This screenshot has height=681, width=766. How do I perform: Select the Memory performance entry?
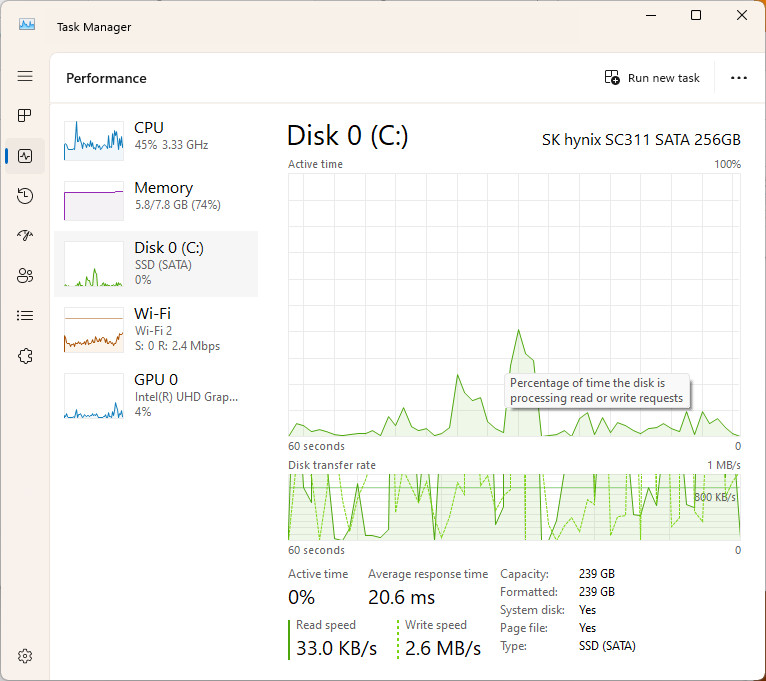(156, 201)
